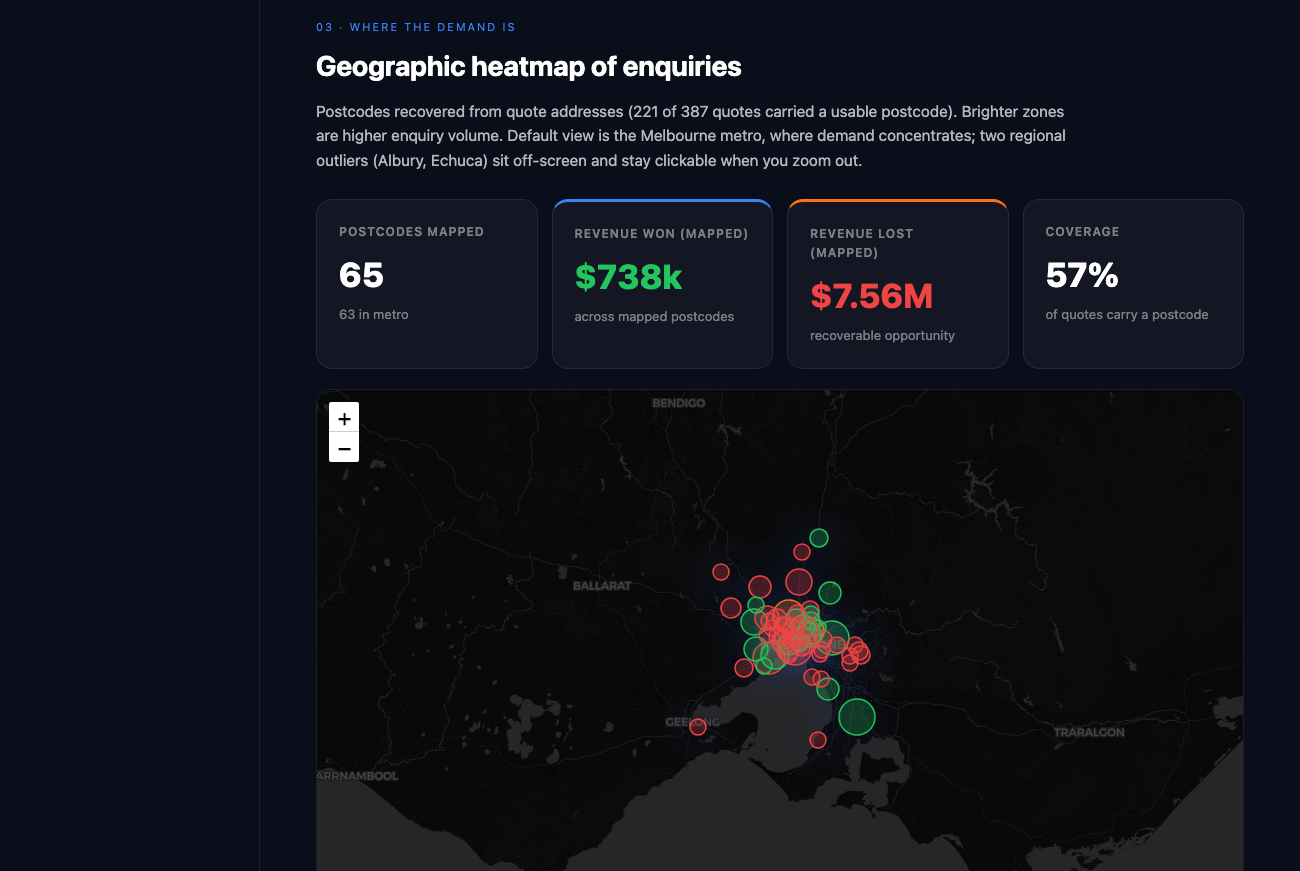Screen dimensions: 1300x871
Task: Select the red marker just below the northernmost green one
Action: point(802,552)
